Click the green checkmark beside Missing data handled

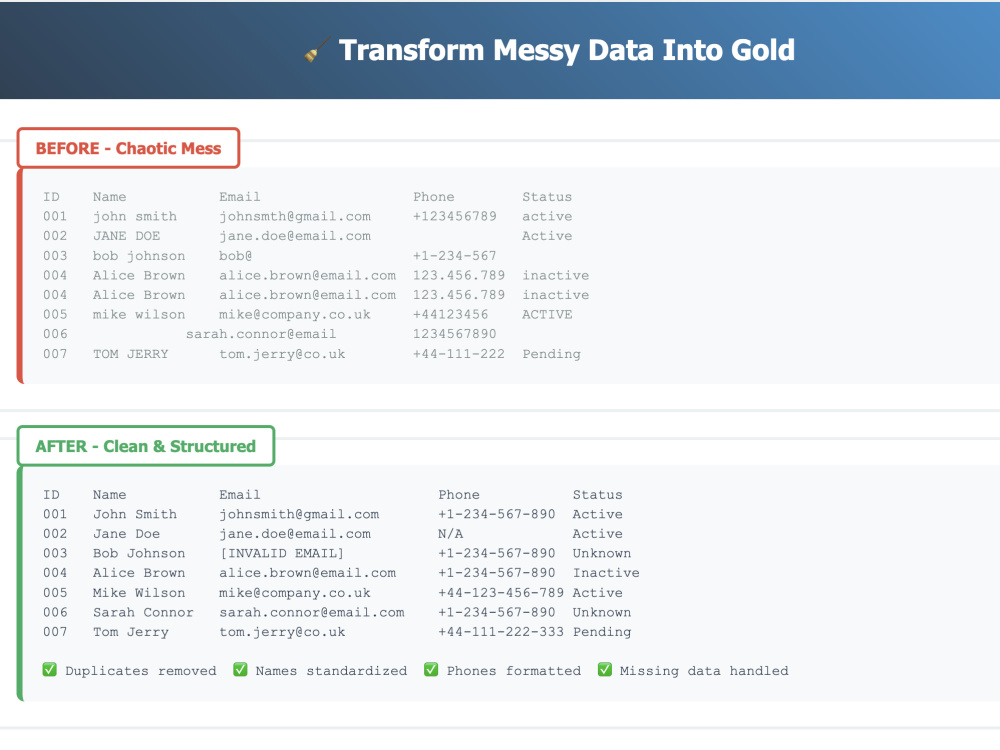coord(605,670)
